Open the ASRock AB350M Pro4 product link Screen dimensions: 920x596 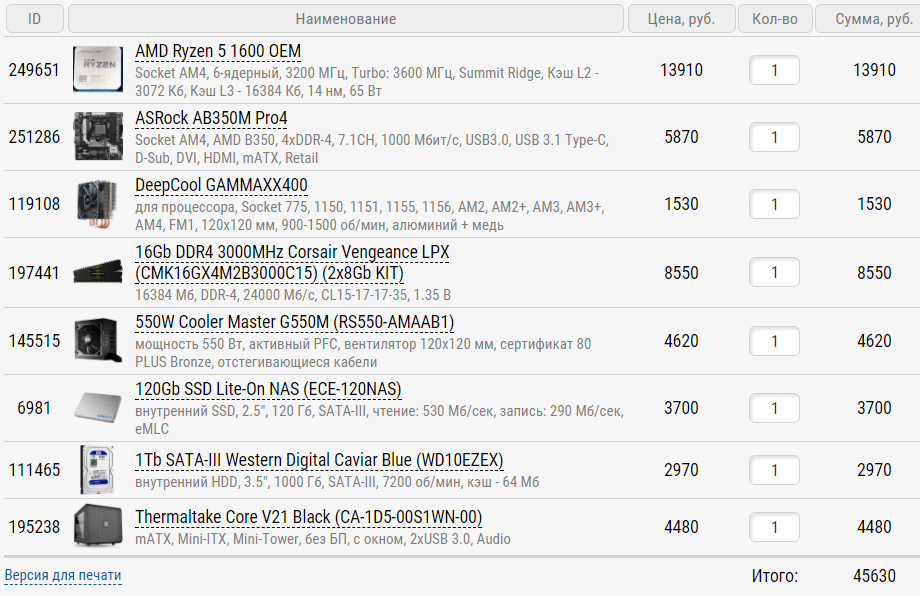tap(211, 118)
